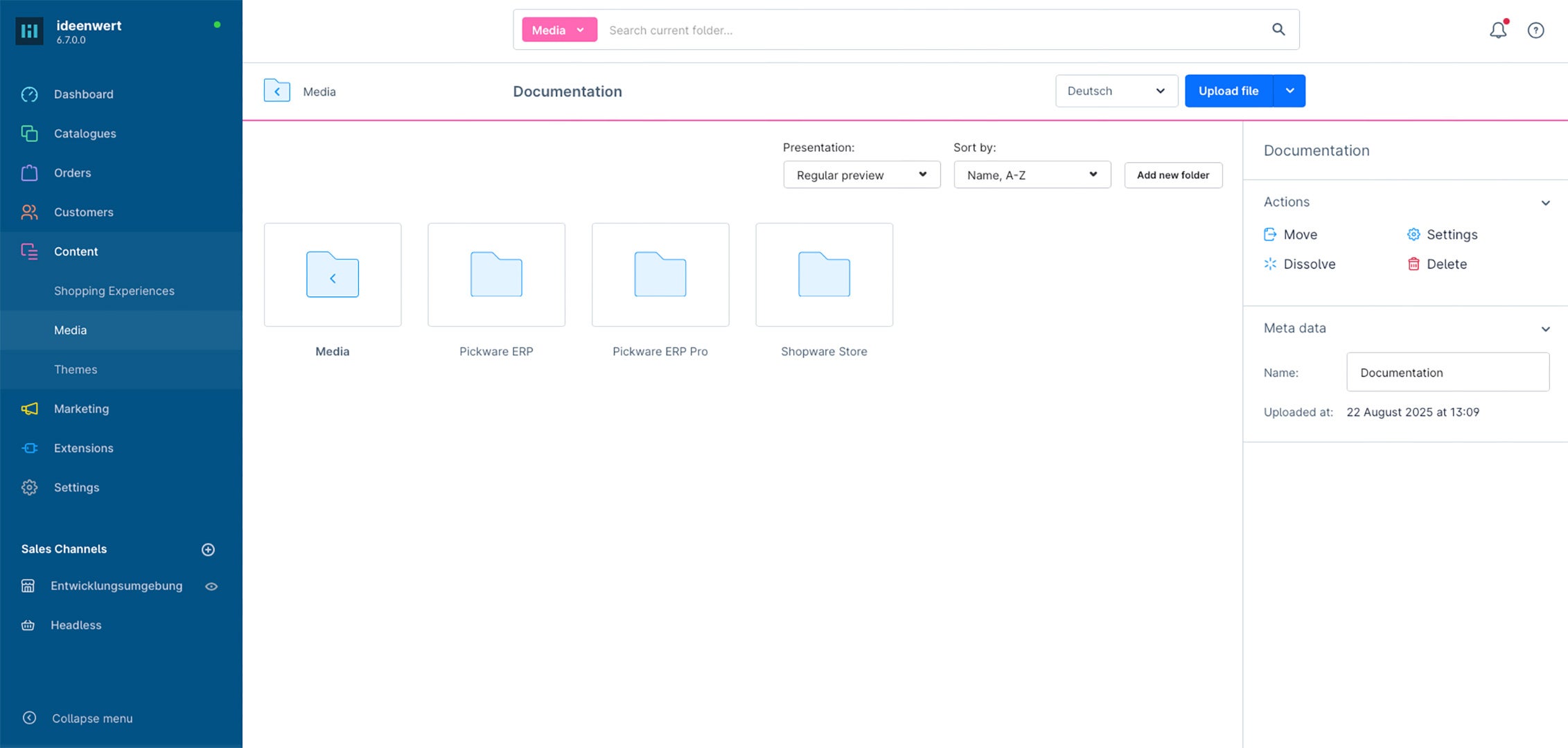Screen dimensions: 1568x748
Task: Click the Delete trash icon
Action: 1413,264
